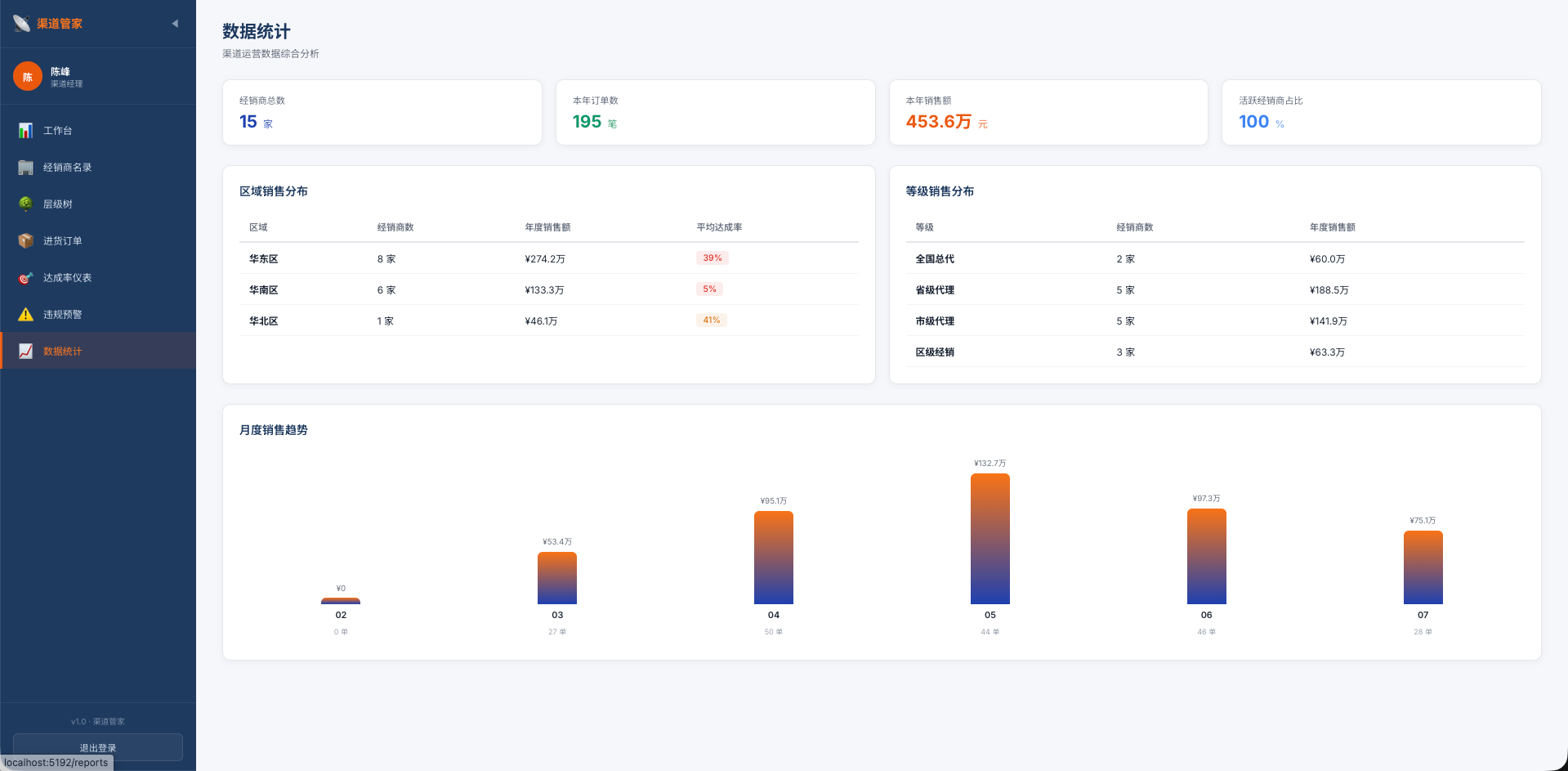The image size is (1568, 771).
Task: Click the 渠道管家 satellite logo icon
Action: [x=22, y=24]
